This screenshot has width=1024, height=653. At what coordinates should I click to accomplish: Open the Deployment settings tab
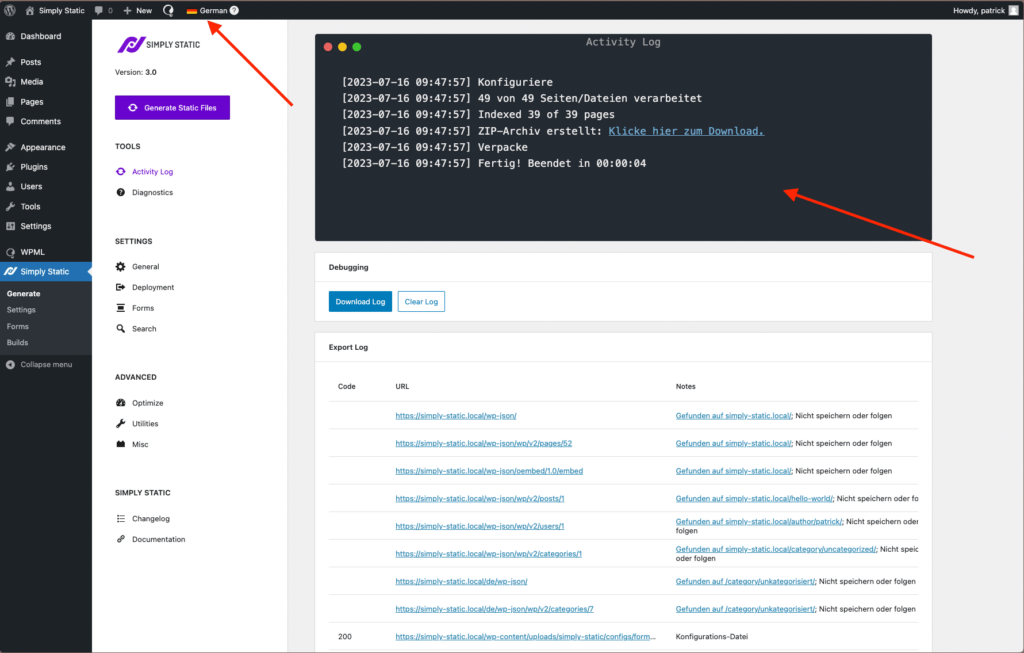(153, 287)
